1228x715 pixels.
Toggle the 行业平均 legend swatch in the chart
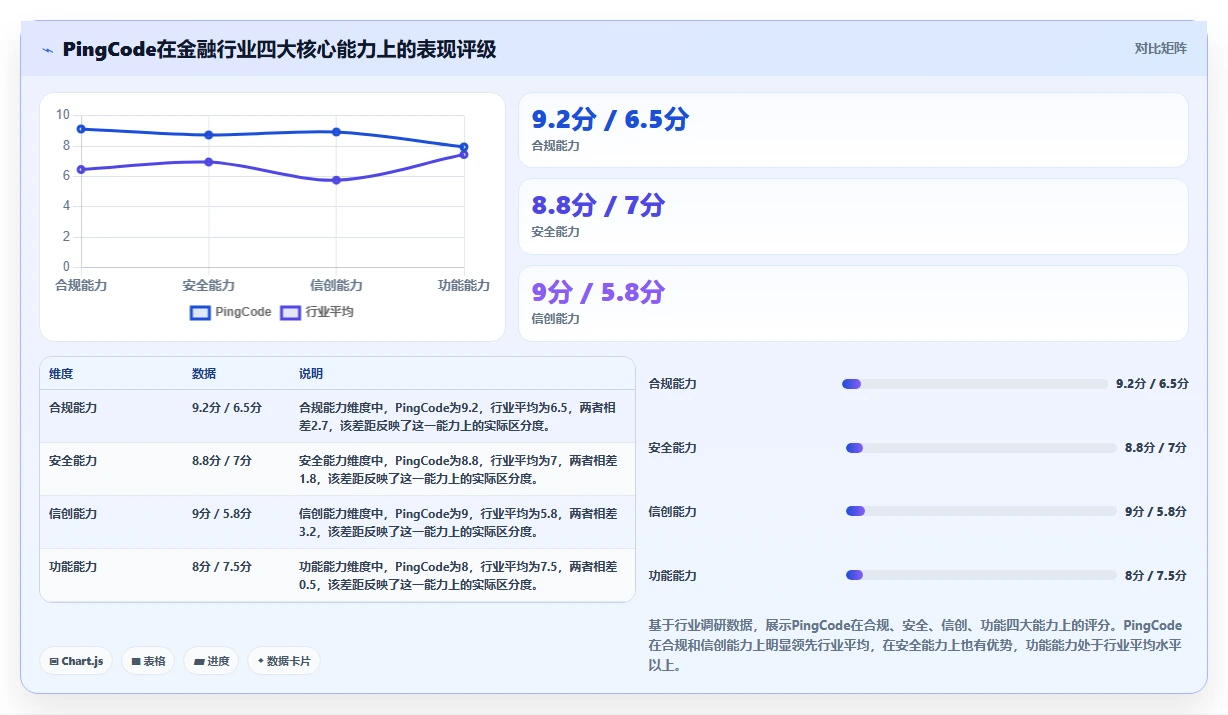point(290,312)
